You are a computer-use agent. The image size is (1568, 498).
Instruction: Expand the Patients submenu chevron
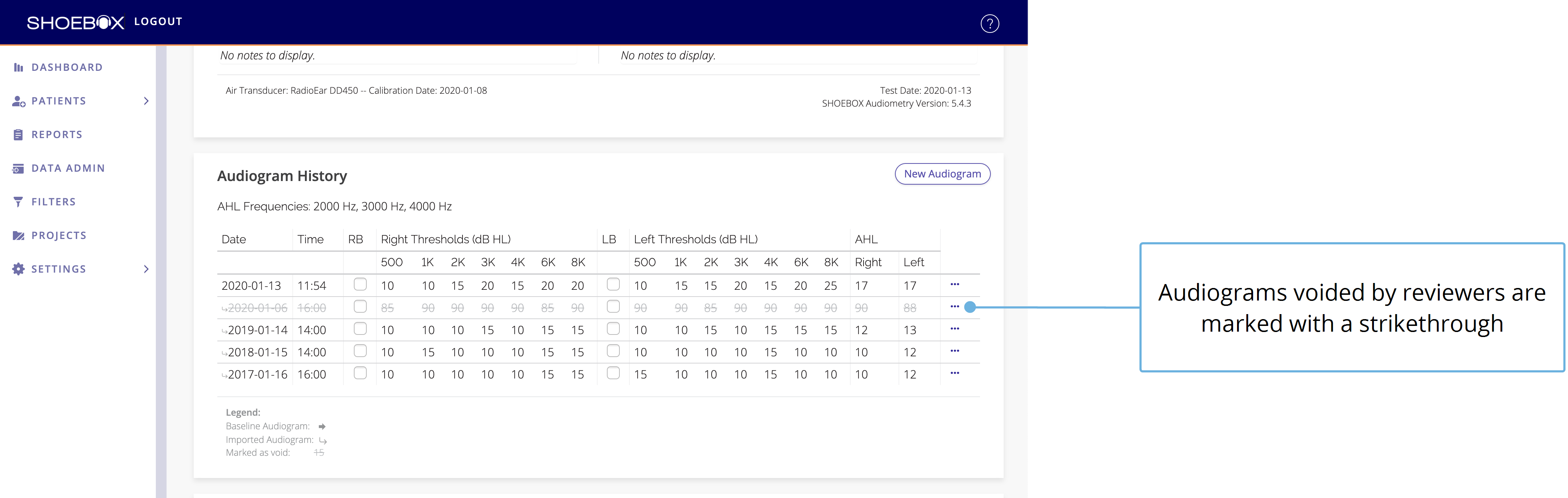[x=146, y=101]
